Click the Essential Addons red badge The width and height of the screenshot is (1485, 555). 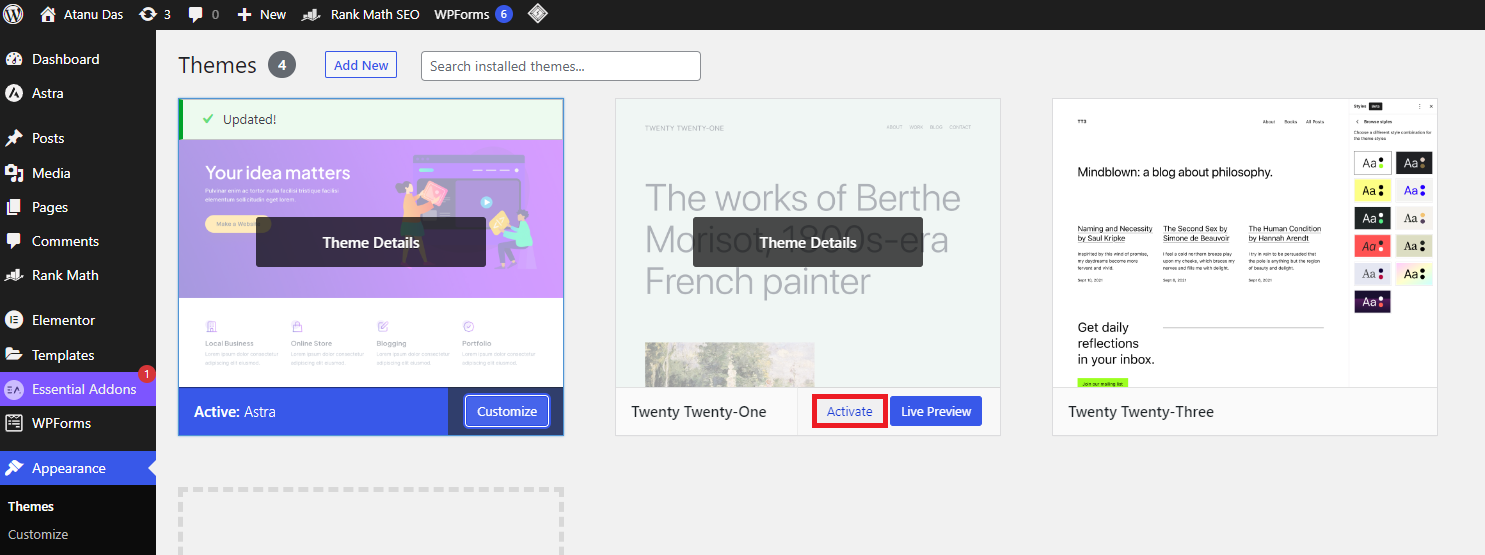(146, 375)
